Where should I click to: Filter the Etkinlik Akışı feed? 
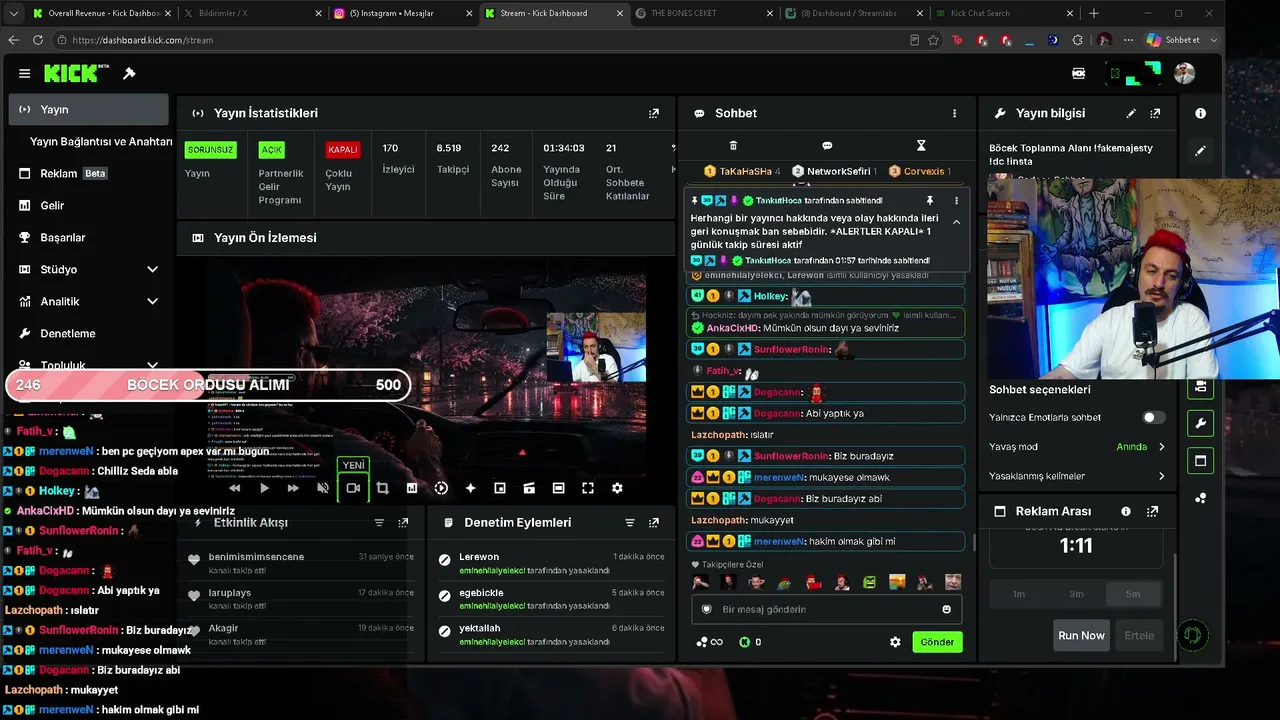pyautogui.click(x=379, y=523)
